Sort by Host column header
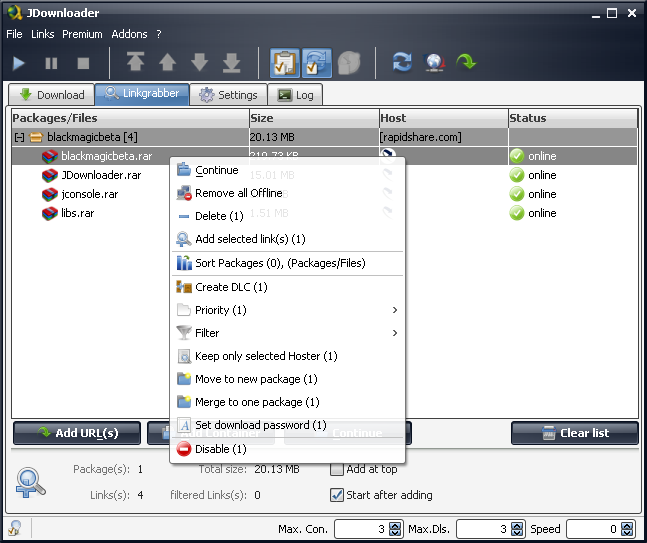 (444, 118)
